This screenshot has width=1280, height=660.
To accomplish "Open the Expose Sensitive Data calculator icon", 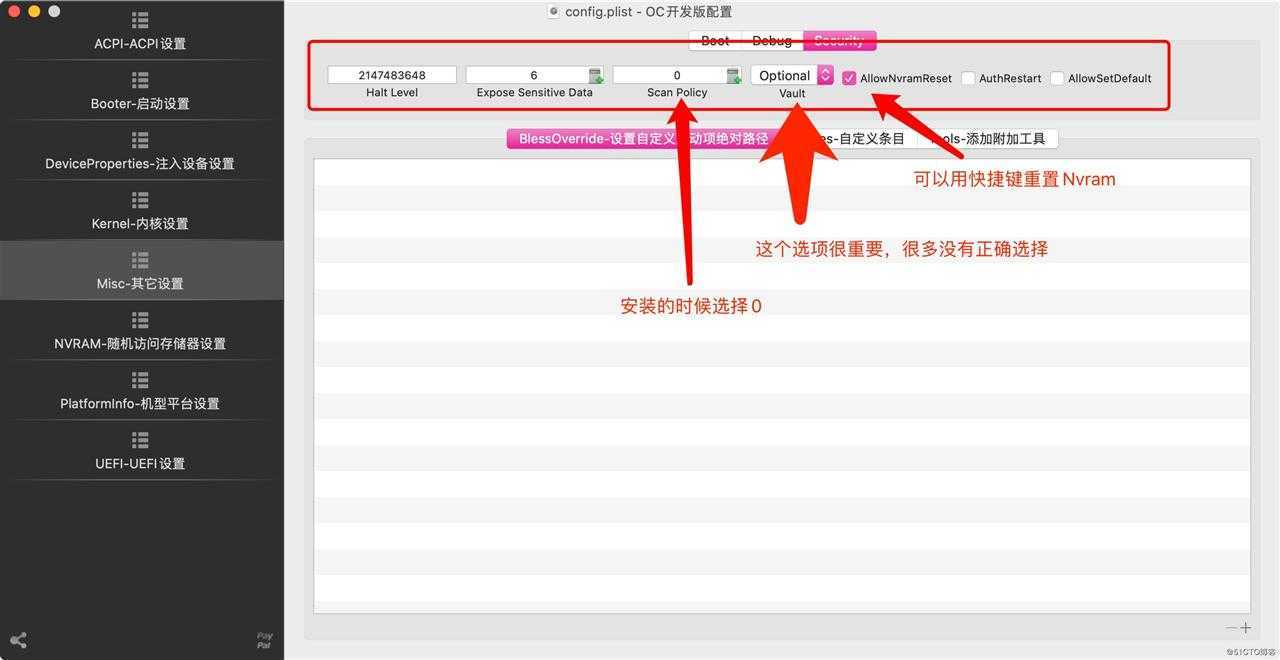I will tap(595, 76).
